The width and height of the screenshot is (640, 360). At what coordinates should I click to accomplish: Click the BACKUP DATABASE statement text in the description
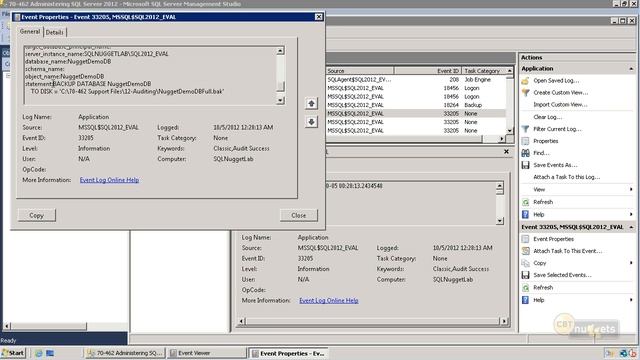click(102, 84)
